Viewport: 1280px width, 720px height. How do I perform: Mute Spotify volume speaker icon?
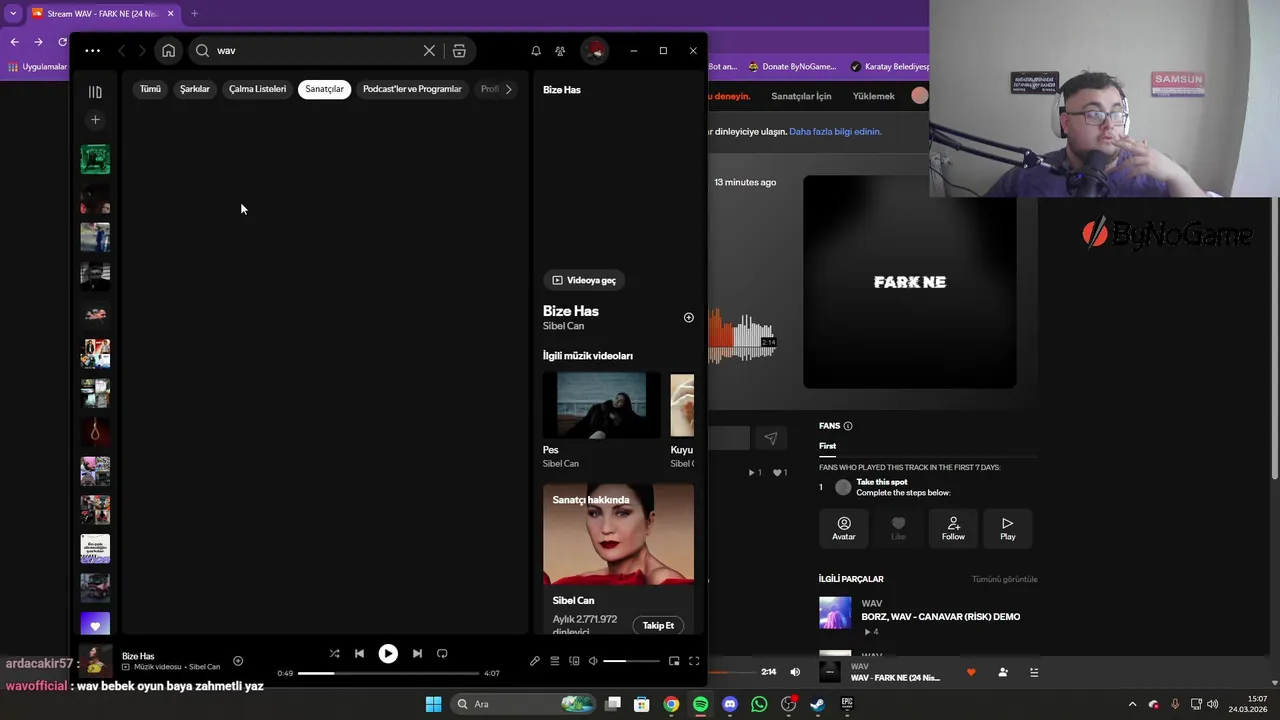pos(593,661)
